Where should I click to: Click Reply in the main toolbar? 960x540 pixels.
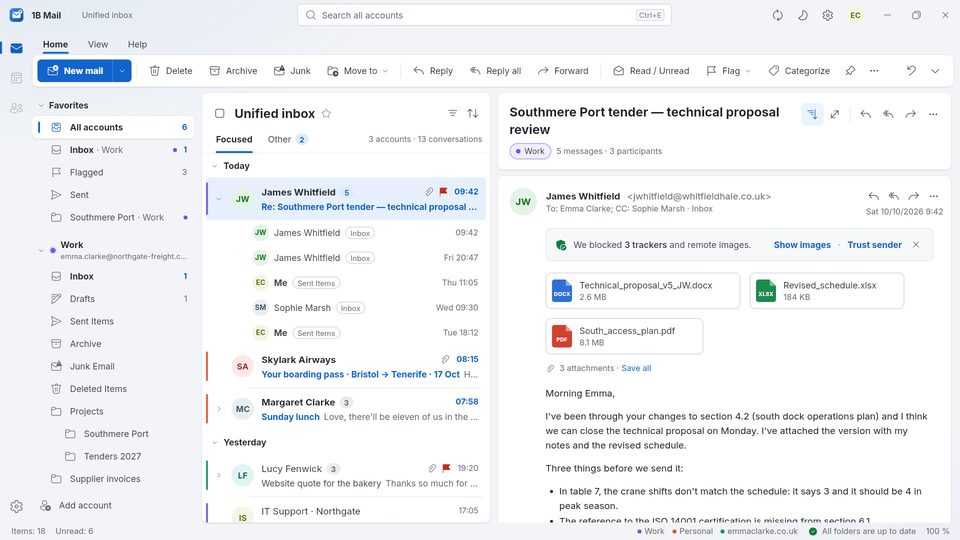click(433, 71)
